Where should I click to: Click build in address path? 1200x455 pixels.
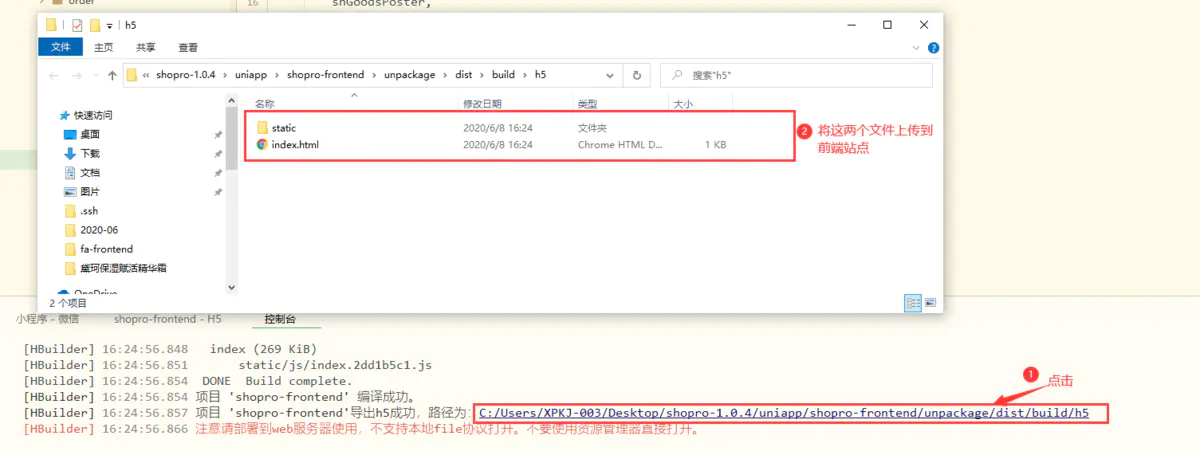(x=503, y=75)
